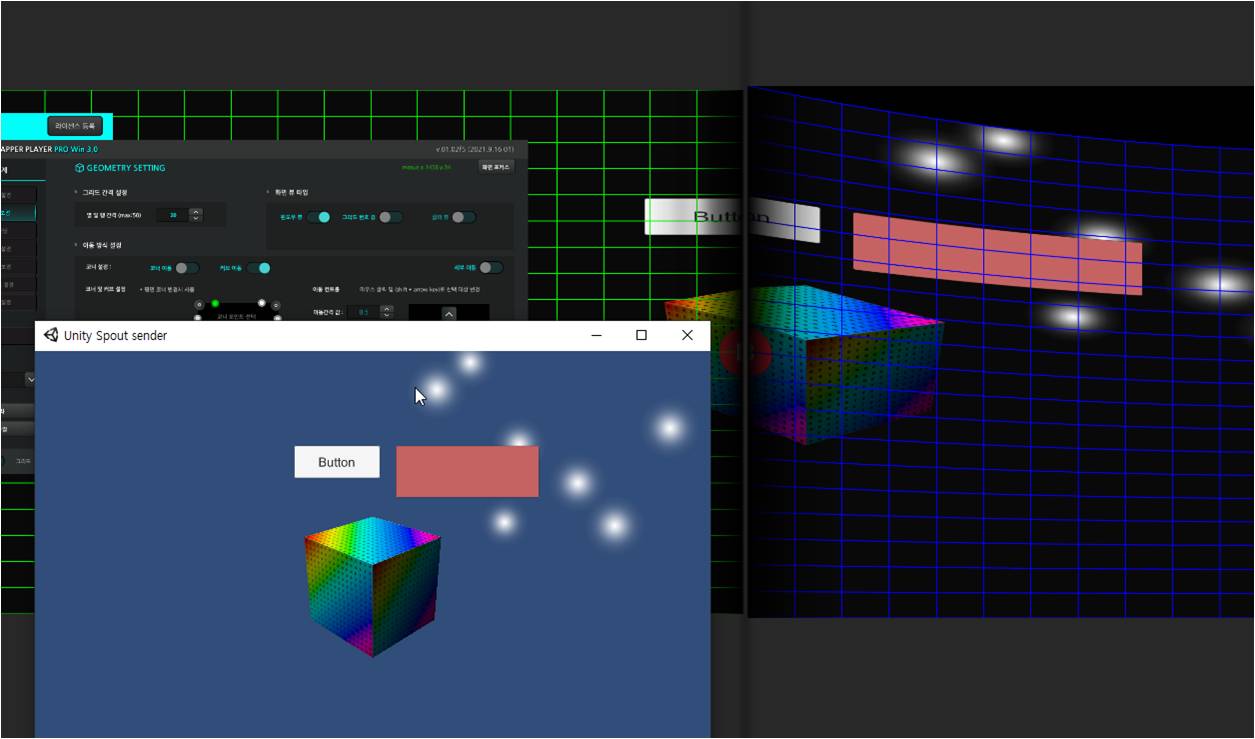Click the 라이선스 등록 button
Image resolution: width=1255 pixels, height=739 pixels.
click(75, 126)
